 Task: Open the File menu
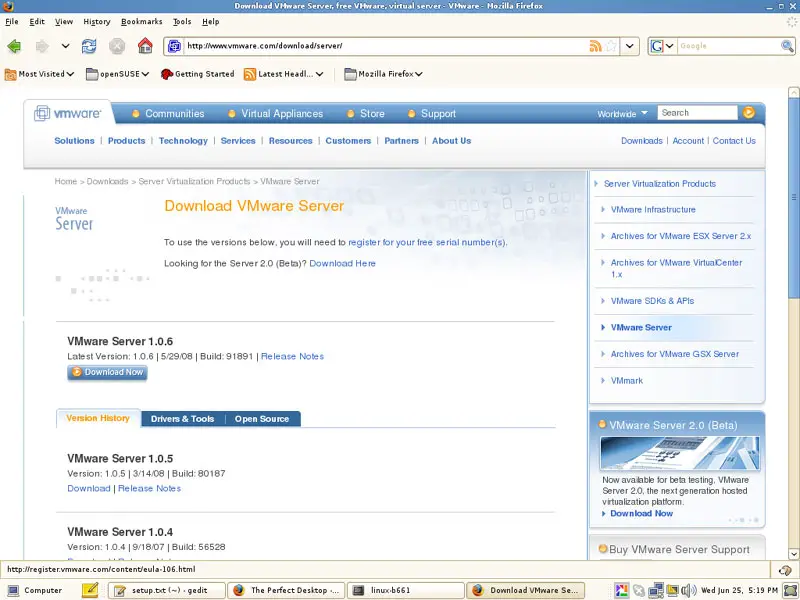12,21
